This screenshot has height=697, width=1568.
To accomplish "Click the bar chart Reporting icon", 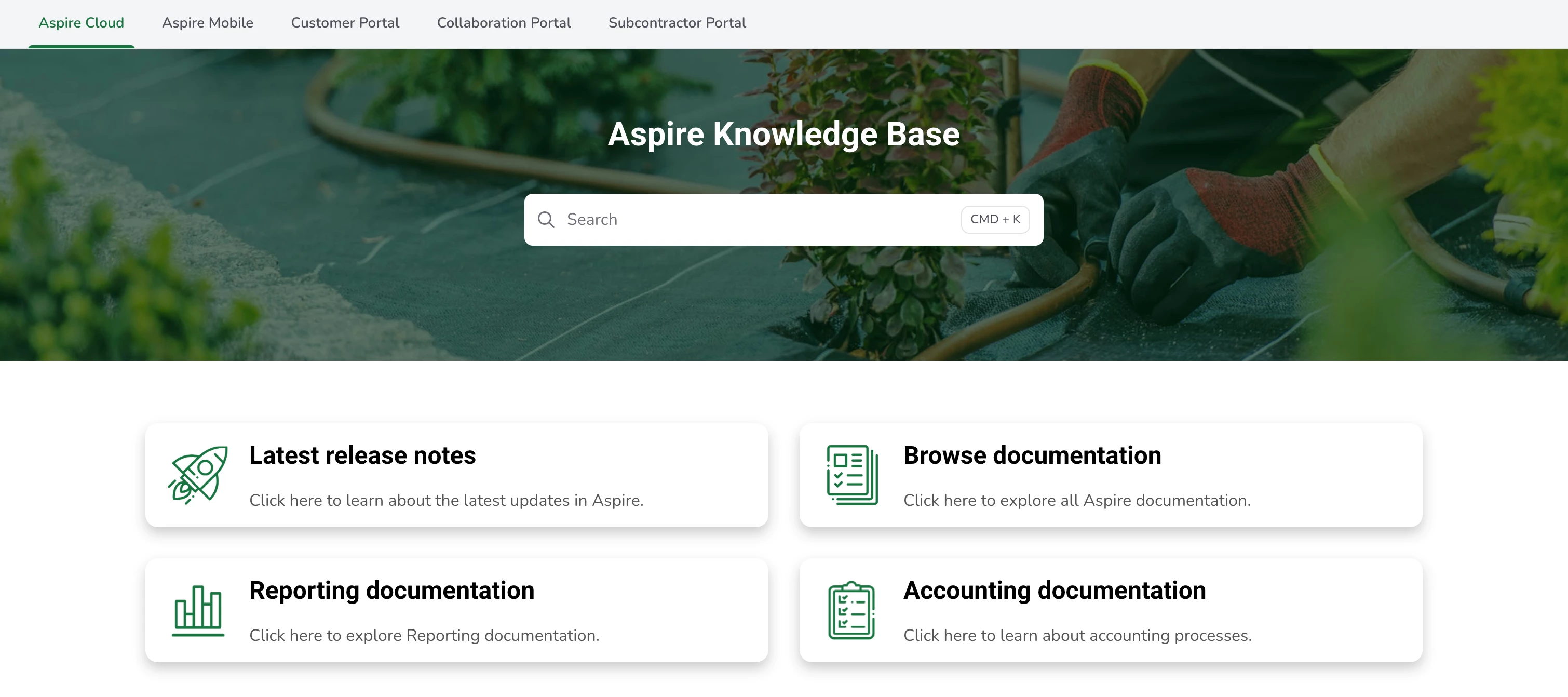I will point(198,610).
